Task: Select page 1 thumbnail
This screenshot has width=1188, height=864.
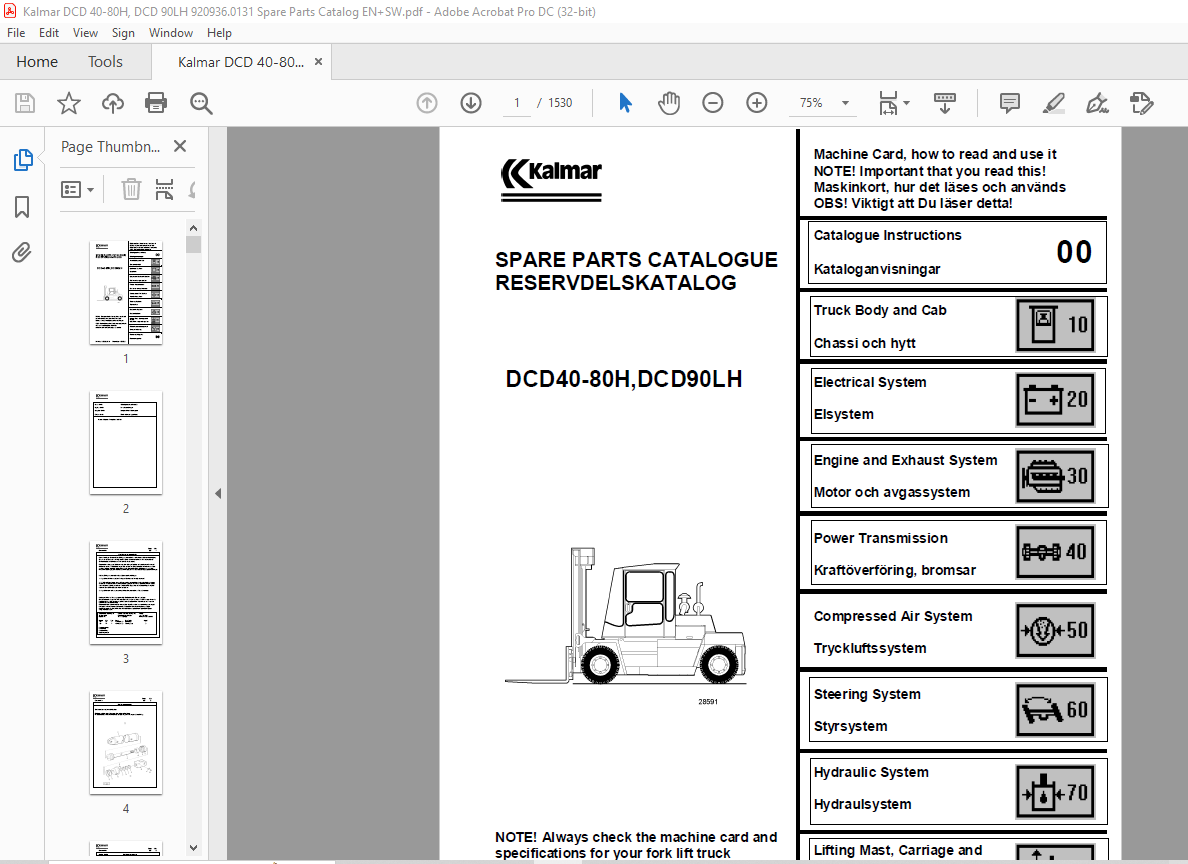Action: (126, 293)
